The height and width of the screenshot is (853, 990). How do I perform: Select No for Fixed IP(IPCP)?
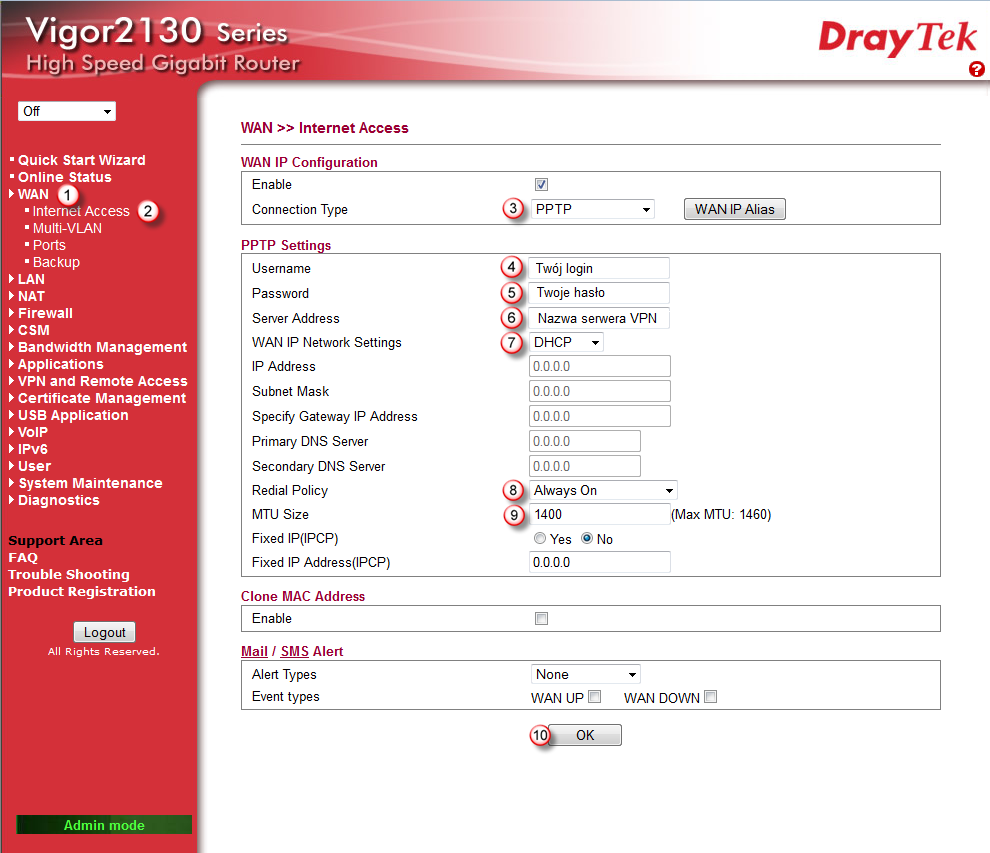[587, 539]
